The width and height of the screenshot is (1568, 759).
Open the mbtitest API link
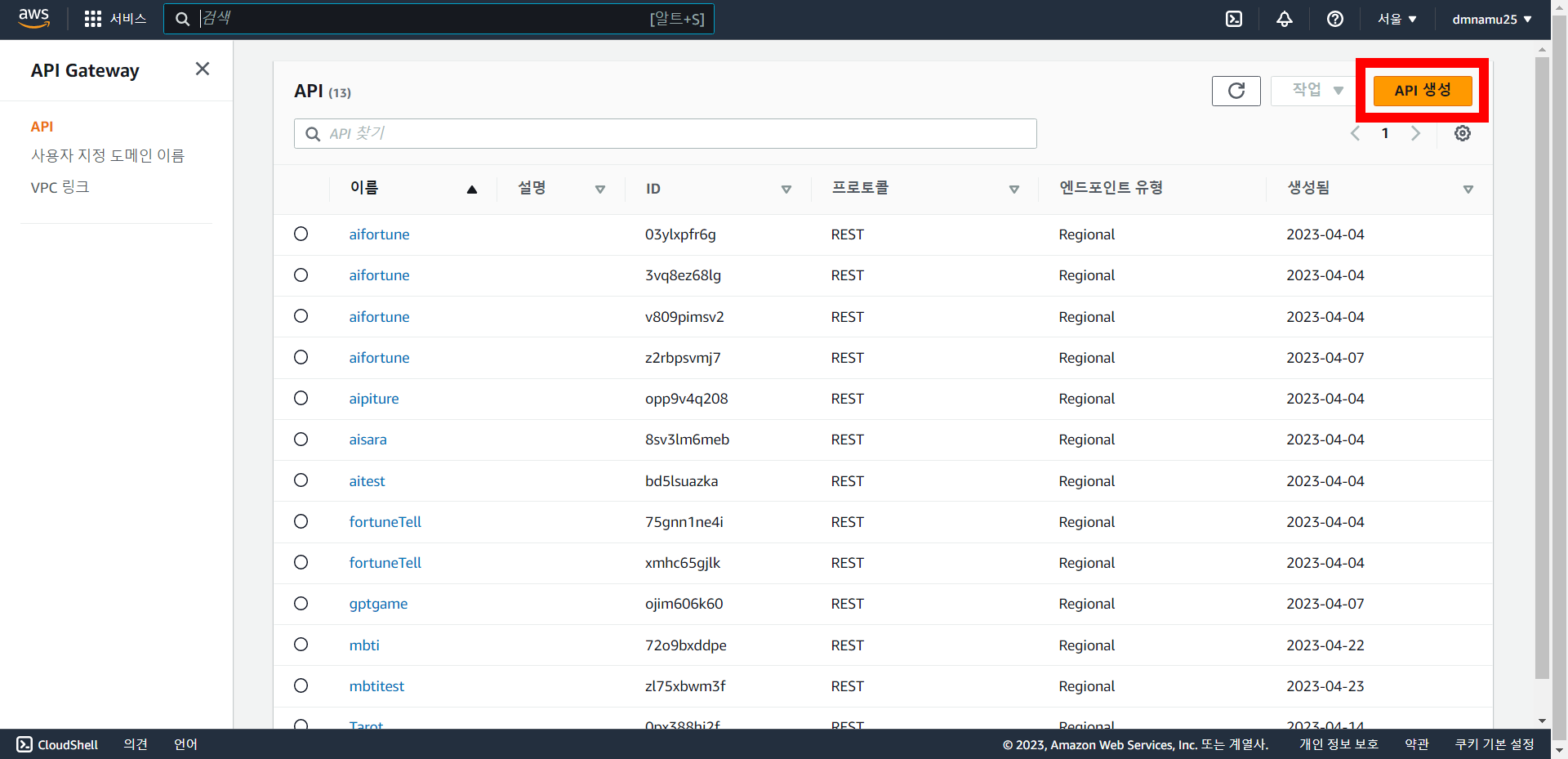(376, 686)
